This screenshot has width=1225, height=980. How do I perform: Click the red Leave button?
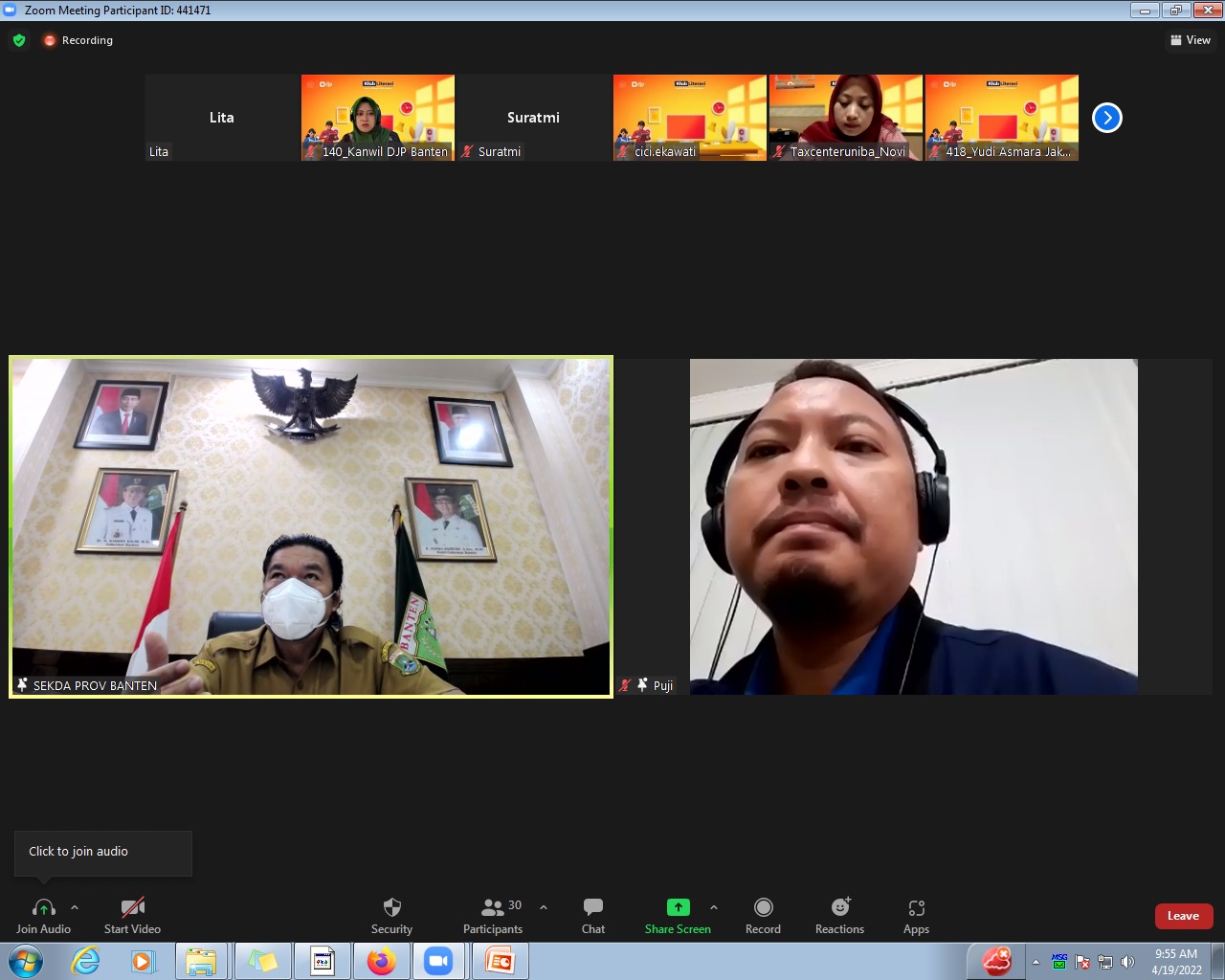click(1183, 916)
